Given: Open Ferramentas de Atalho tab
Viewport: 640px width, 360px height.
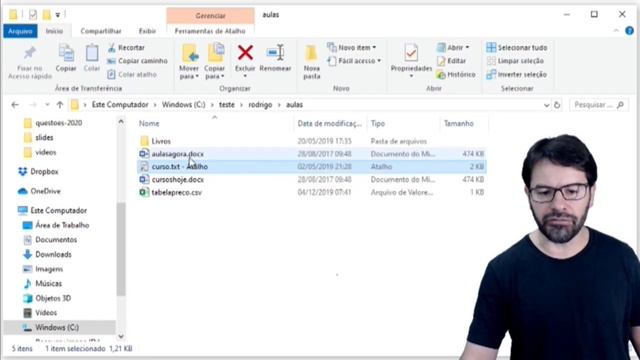Looking at the screenshot, I should coord(210,31).
